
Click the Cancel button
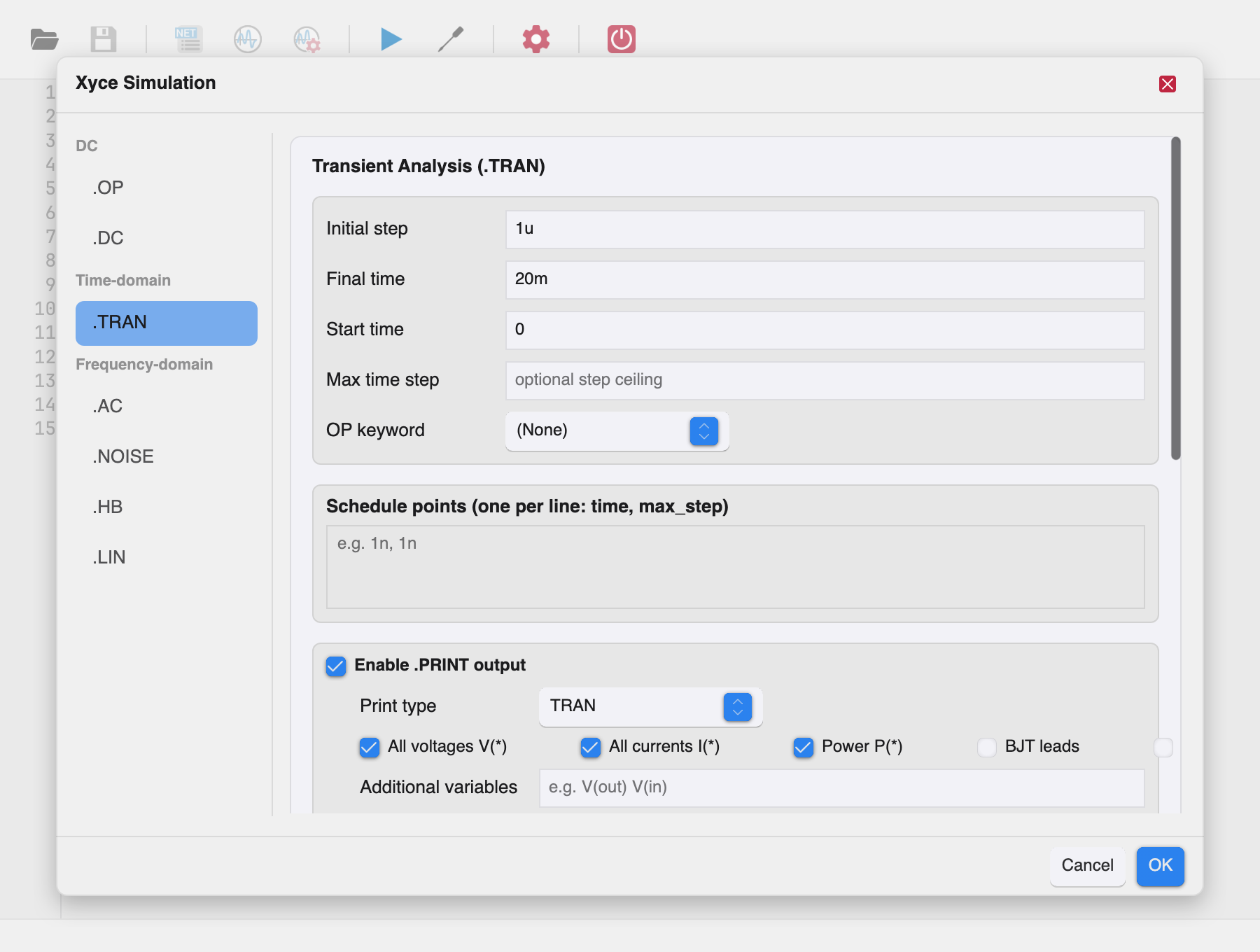(x=1087, y=866)
